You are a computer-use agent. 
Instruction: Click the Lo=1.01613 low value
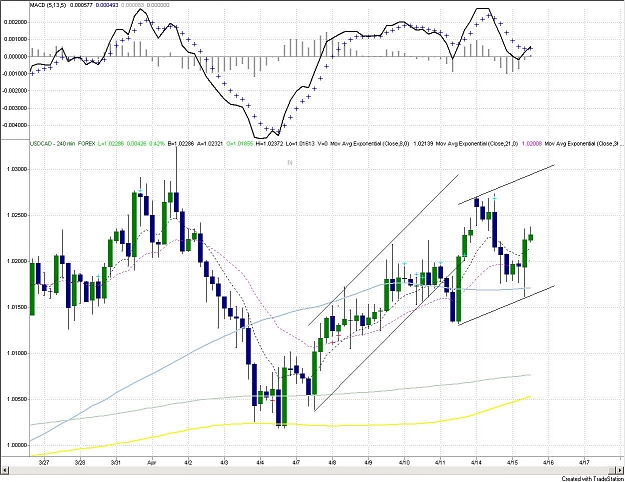(300, 144)
